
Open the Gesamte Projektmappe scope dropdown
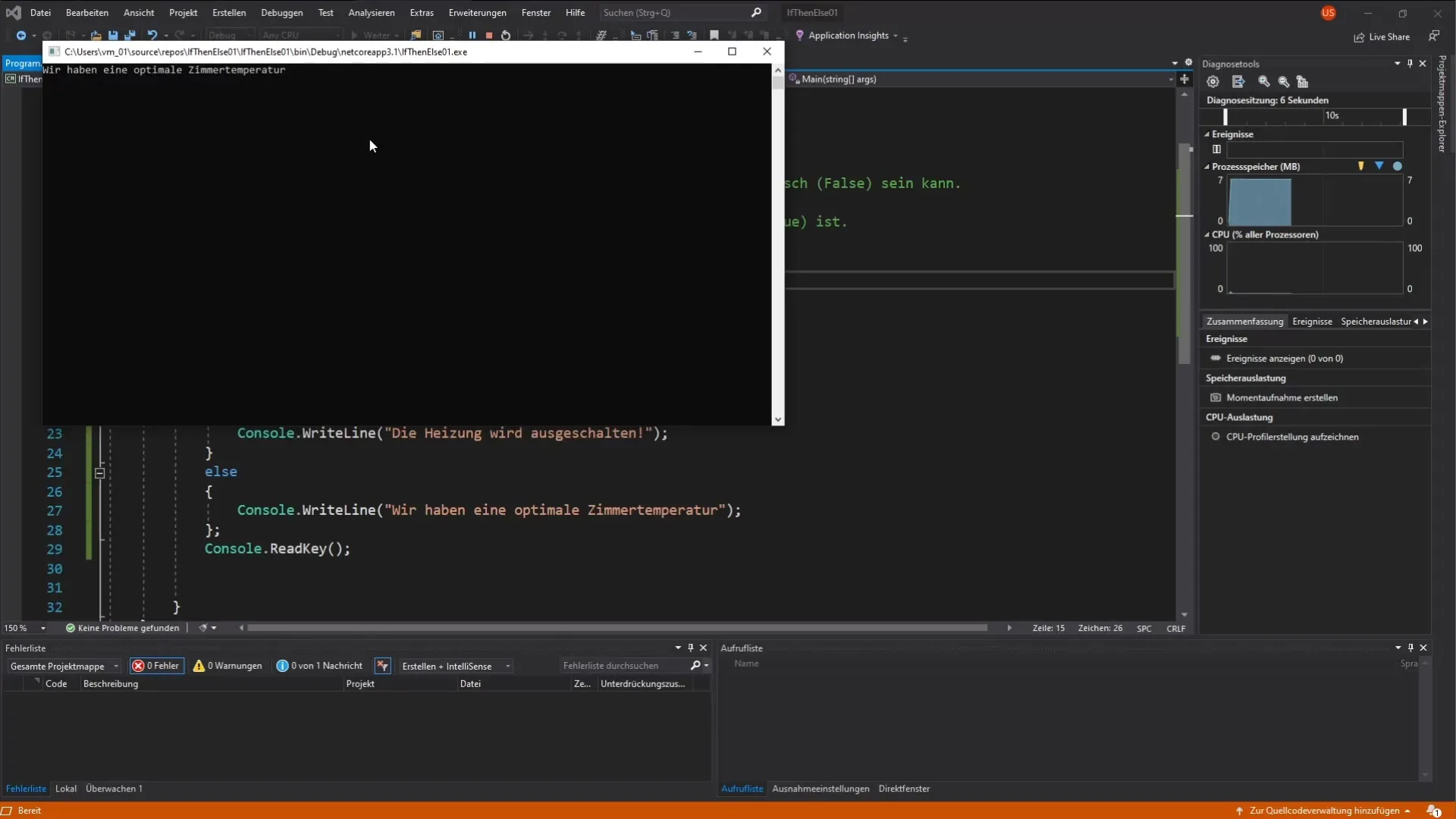coord(64,666)
